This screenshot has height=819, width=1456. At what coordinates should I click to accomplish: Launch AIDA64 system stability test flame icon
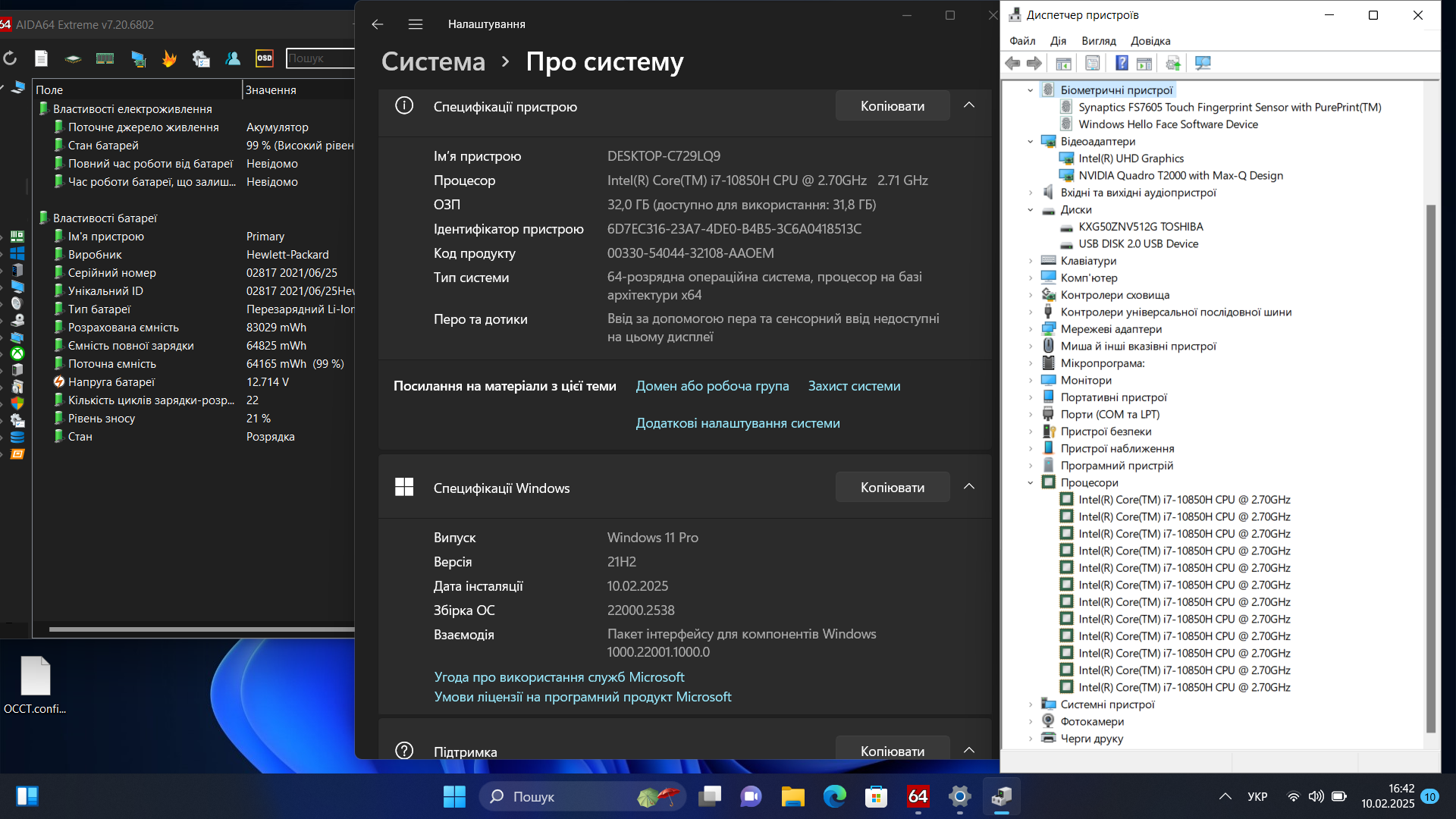[169, 58]
